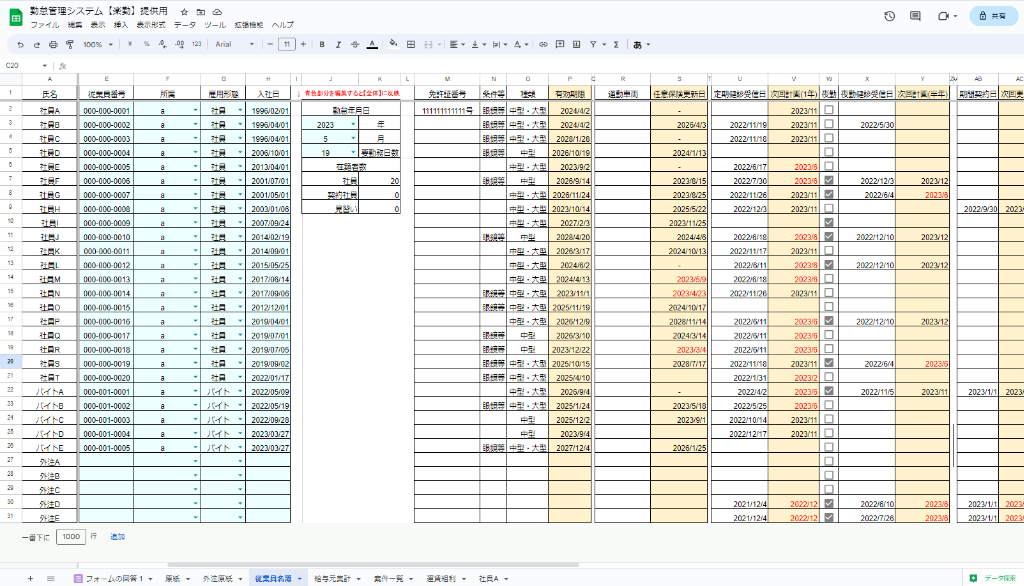Toggle the 夜勤 checkbox for 社員H

tap(829, 209)
